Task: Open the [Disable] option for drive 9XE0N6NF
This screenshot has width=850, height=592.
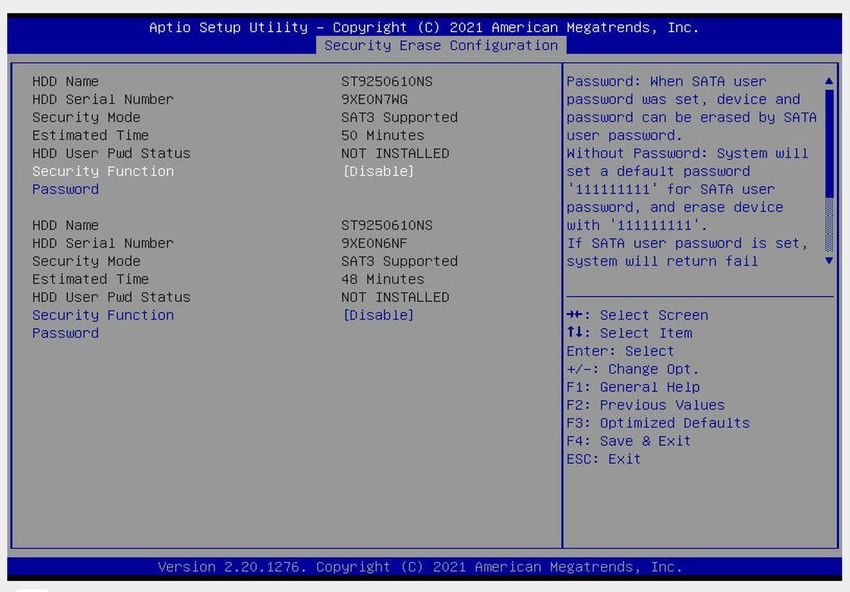Action: [x=378, y=315]
